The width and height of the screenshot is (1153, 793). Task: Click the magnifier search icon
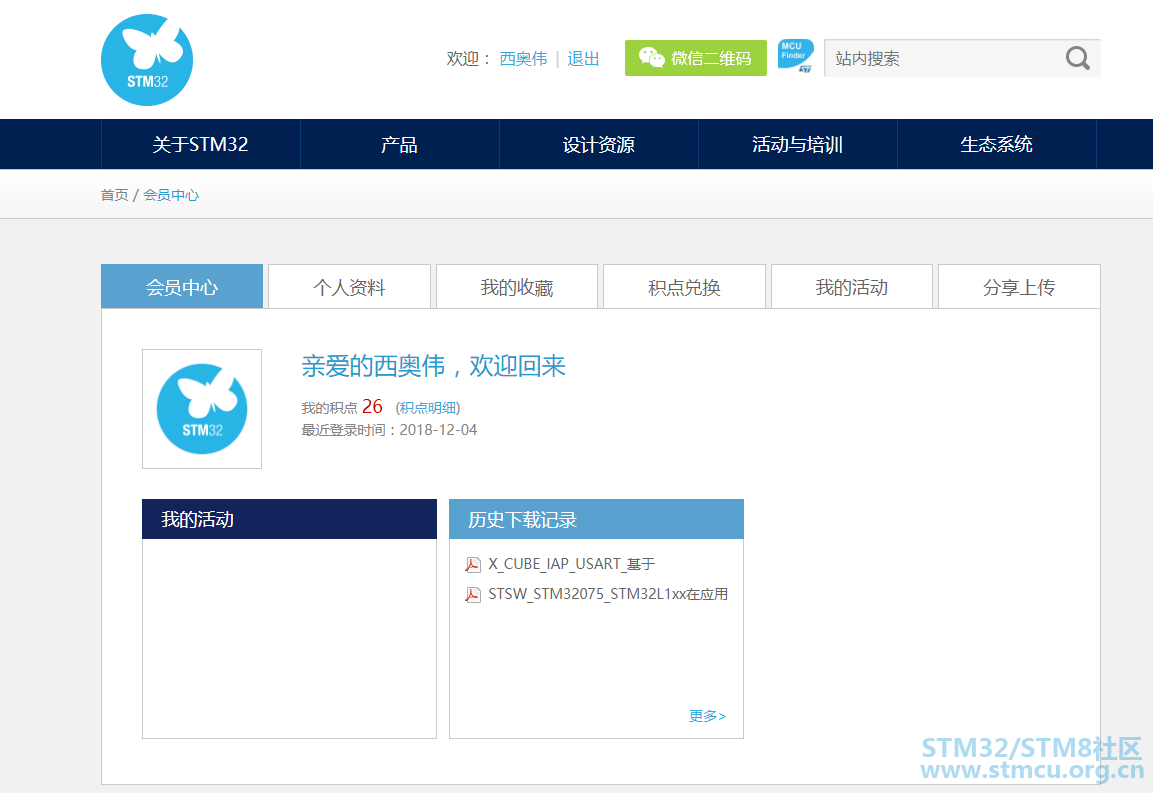pos(1077,58)
